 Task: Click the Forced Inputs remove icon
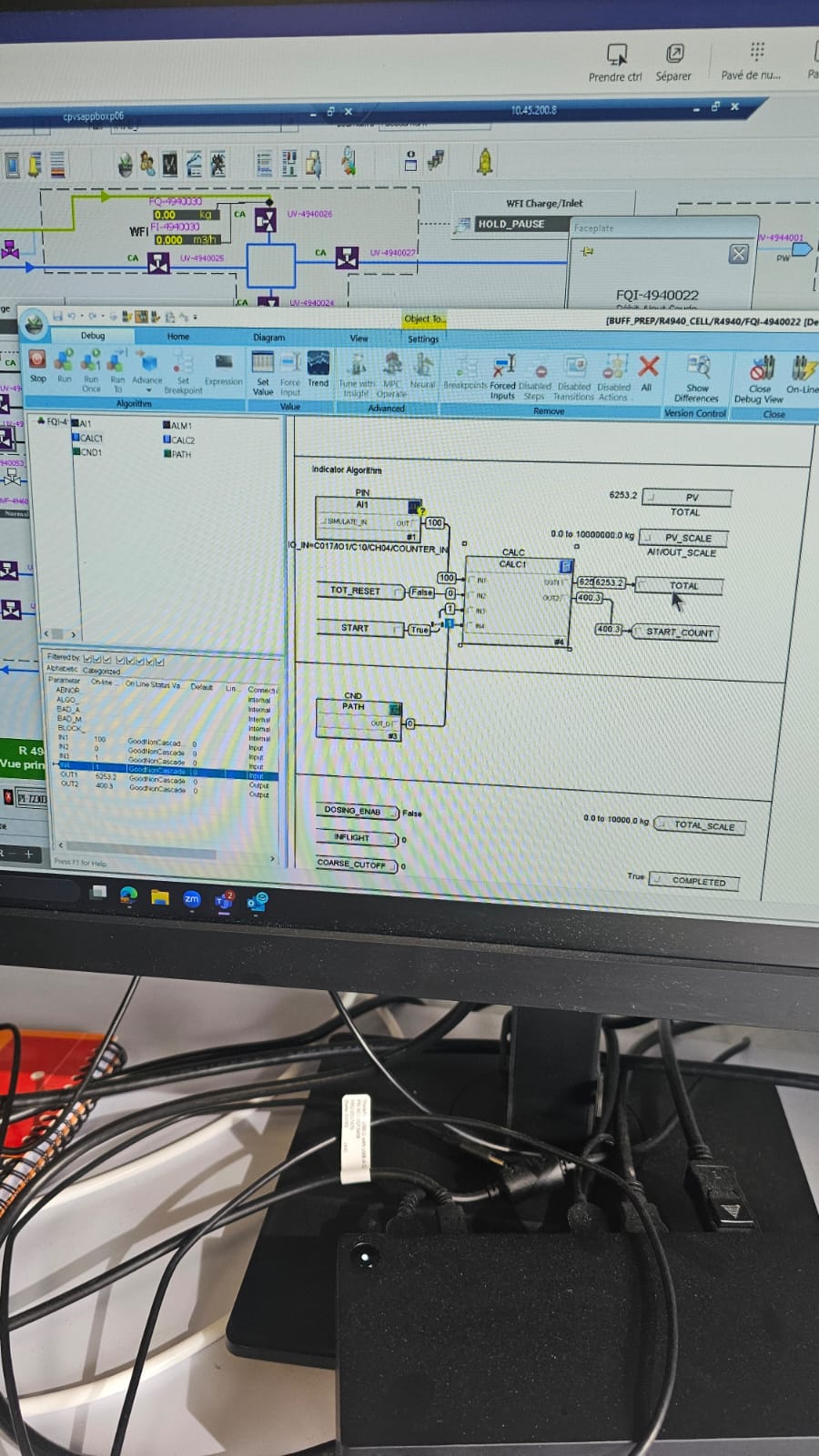tap(502, 367)
